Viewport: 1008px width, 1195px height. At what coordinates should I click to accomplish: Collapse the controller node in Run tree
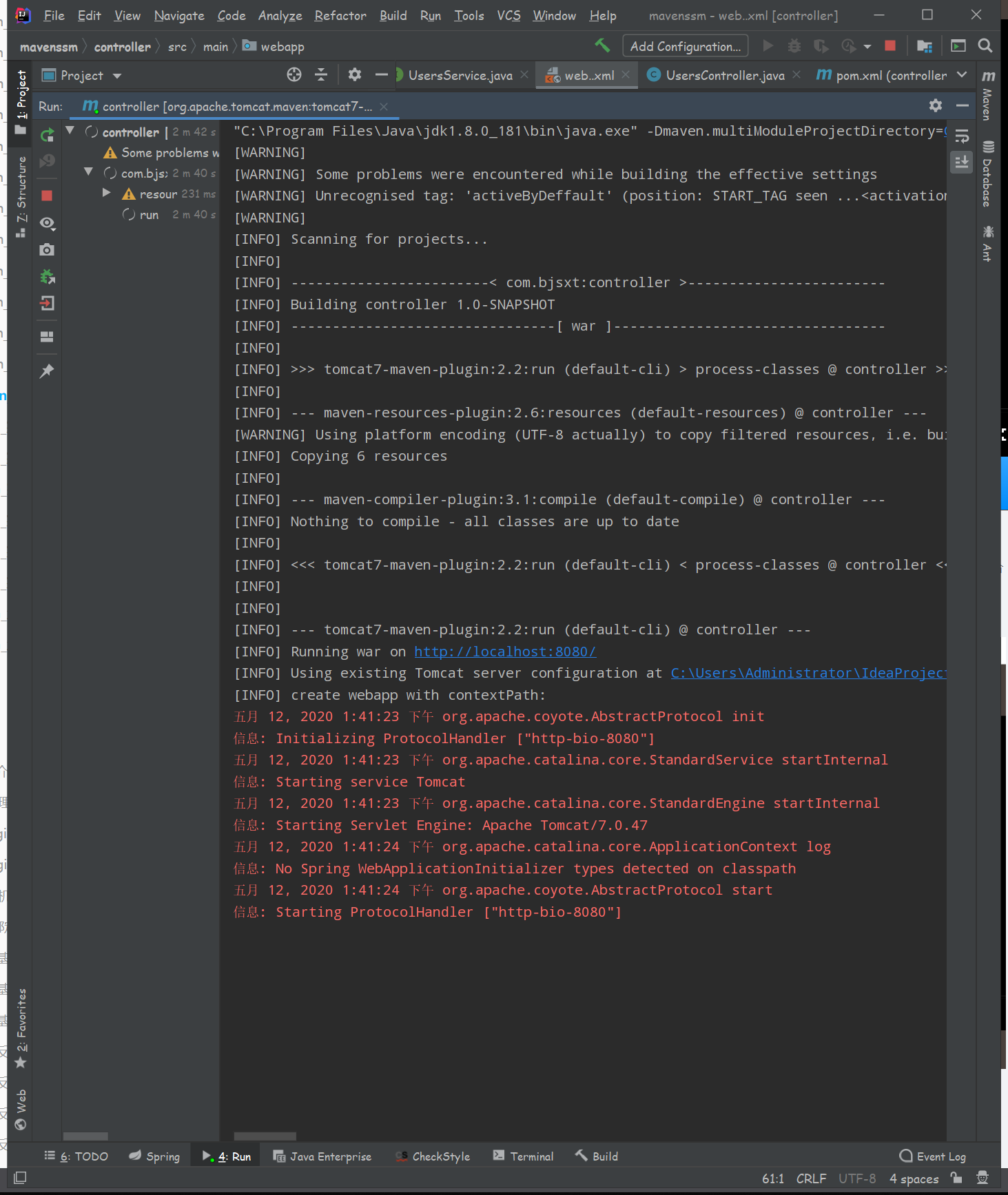(x=70, y=130)
